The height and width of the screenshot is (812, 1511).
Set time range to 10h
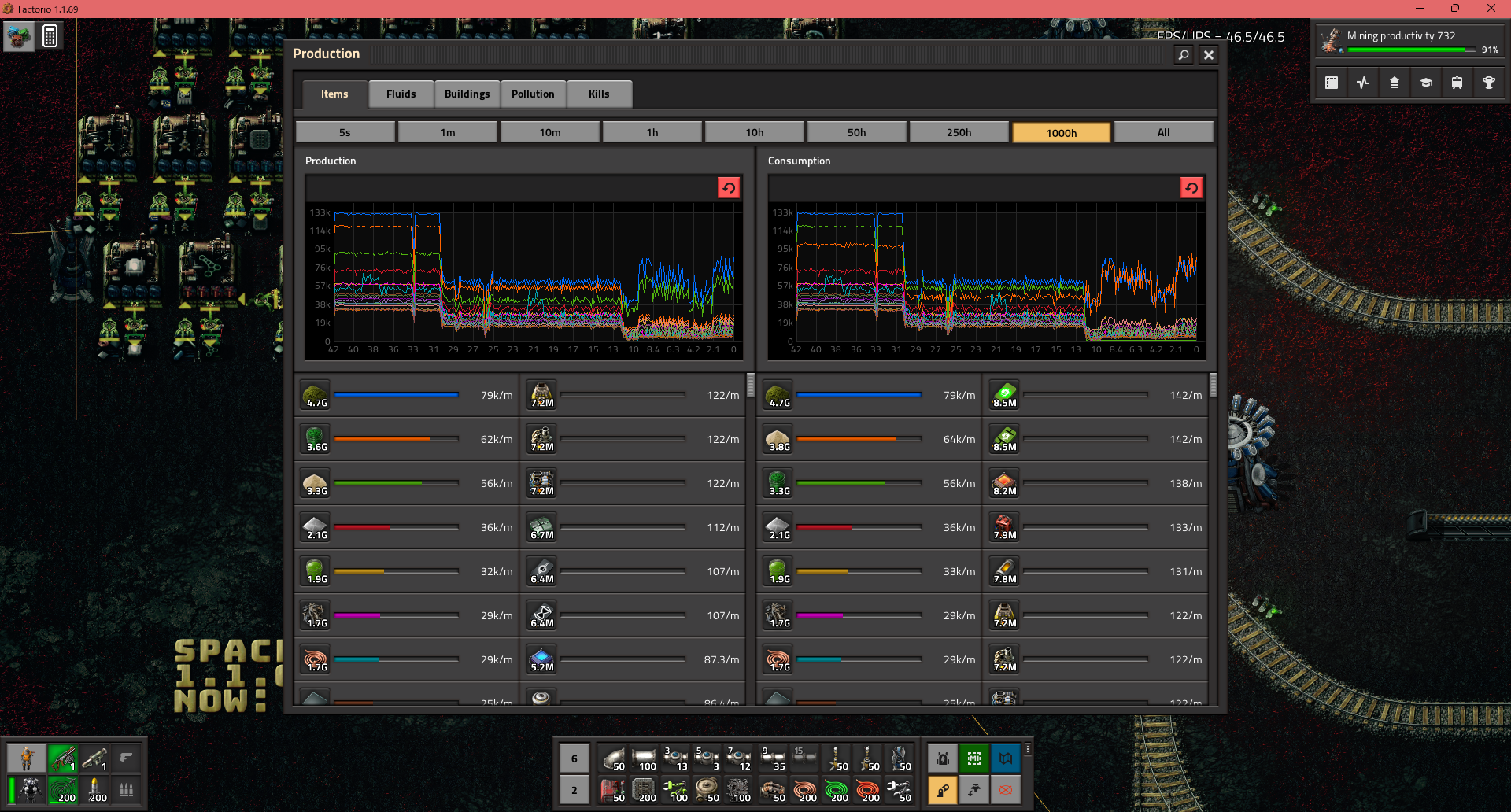[x=755, y=132]
